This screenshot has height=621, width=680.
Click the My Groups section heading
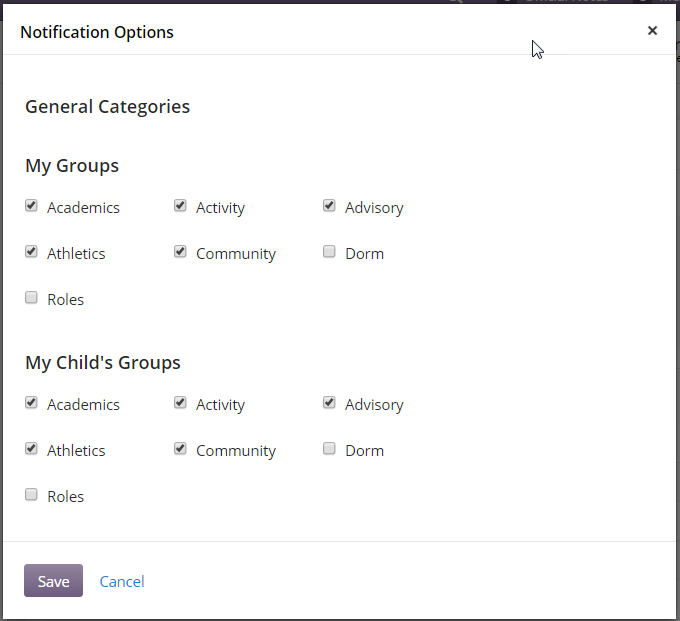(72, 166)
